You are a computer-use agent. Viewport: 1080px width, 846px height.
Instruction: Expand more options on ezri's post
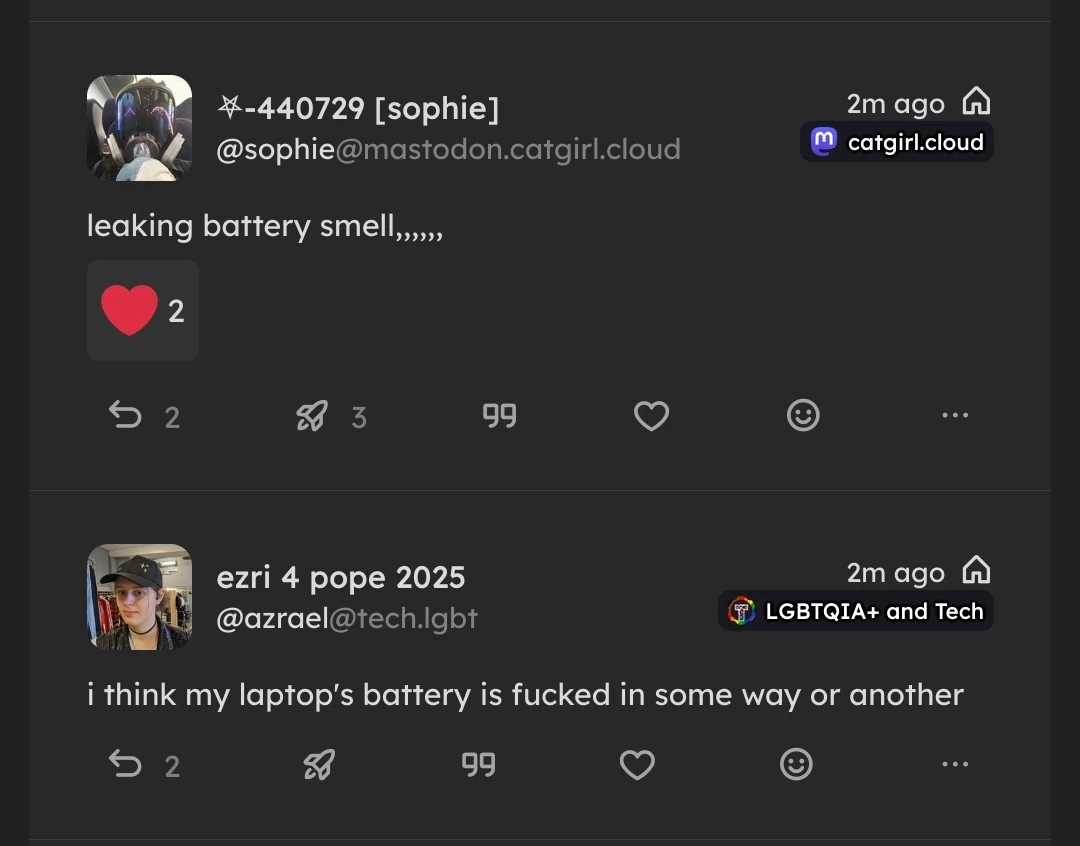(x=955, y=764)
